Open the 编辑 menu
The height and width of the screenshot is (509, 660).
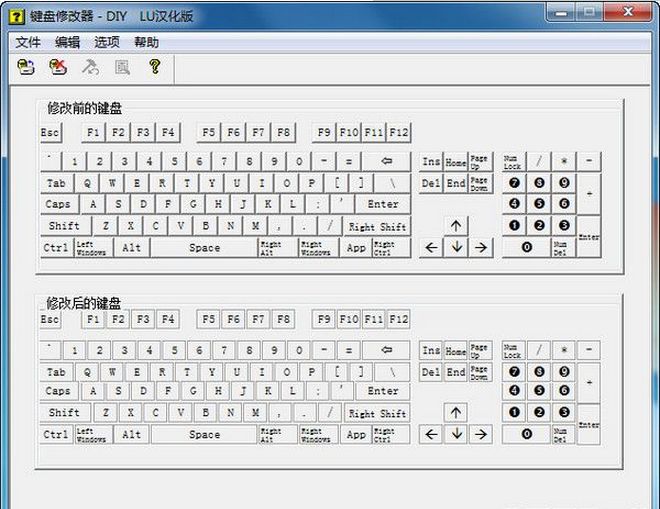[67, 42]
